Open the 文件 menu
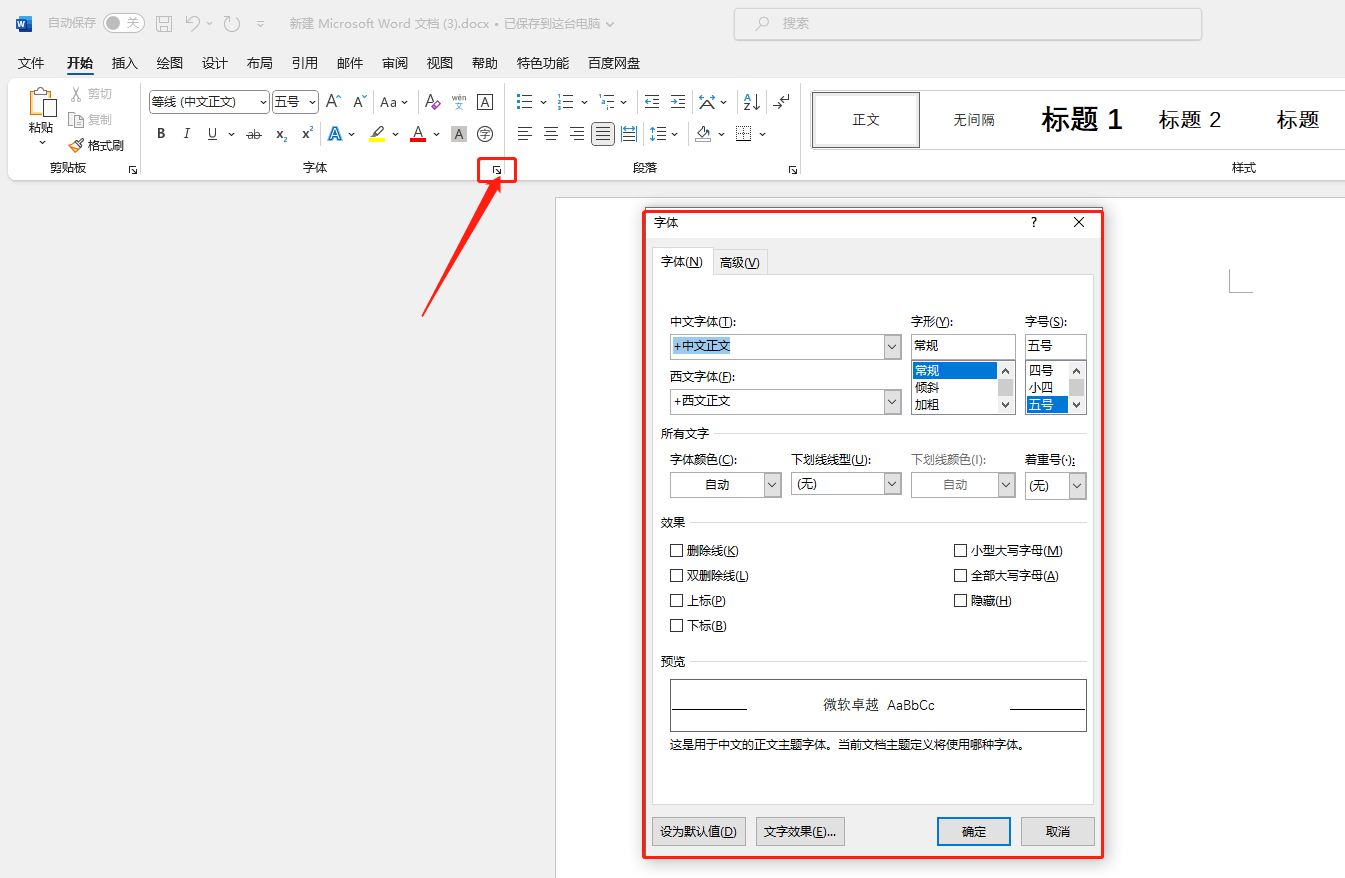Screen dimensions: 1345x878 pyautogui.click(x=31, y=63)
